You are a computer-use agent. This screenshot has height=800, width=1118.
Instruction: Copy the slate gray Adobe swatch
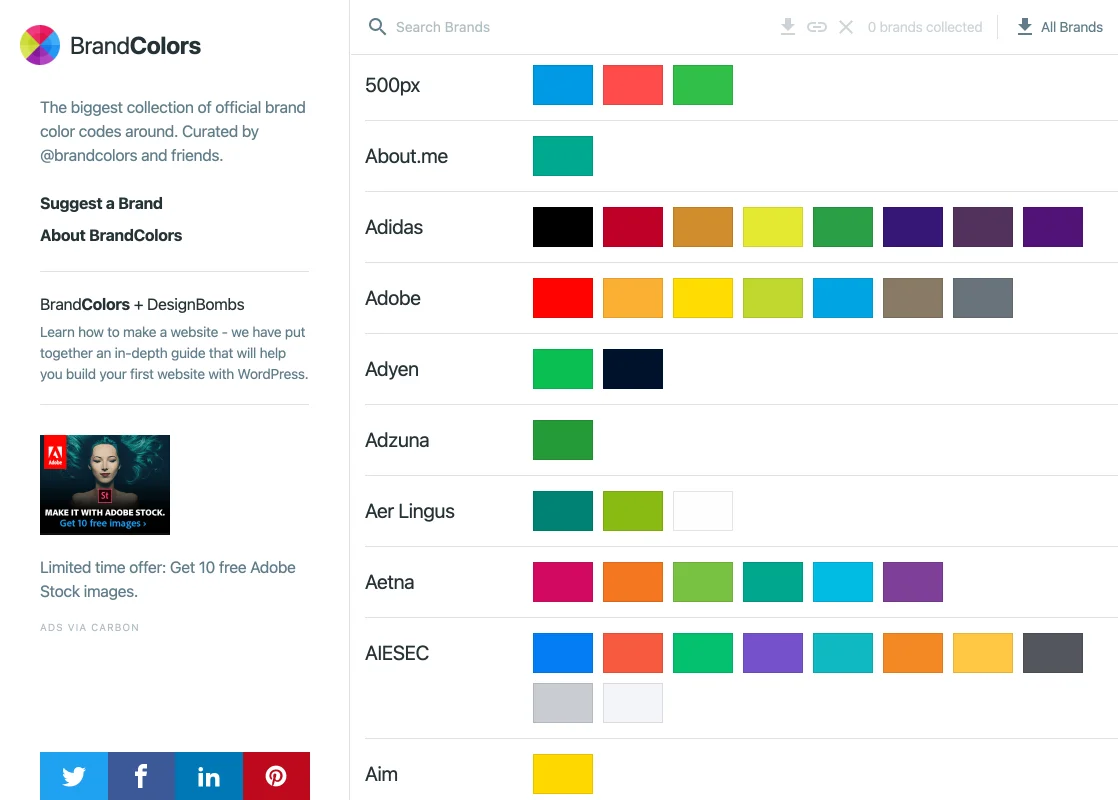(983, 298)
